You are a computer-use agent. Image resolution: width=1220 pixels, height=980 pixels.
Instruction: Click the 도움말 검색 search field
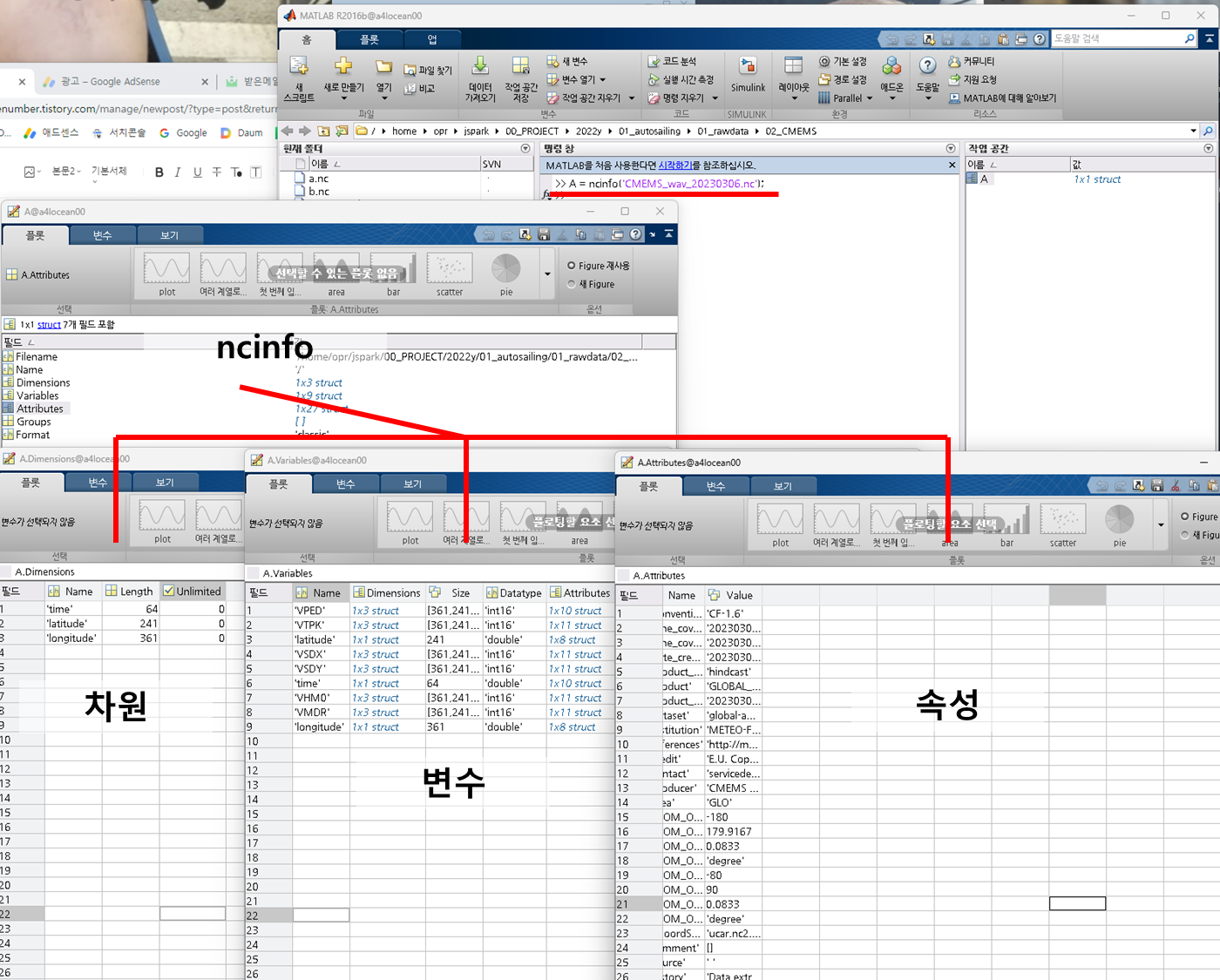coord(1117,39)
